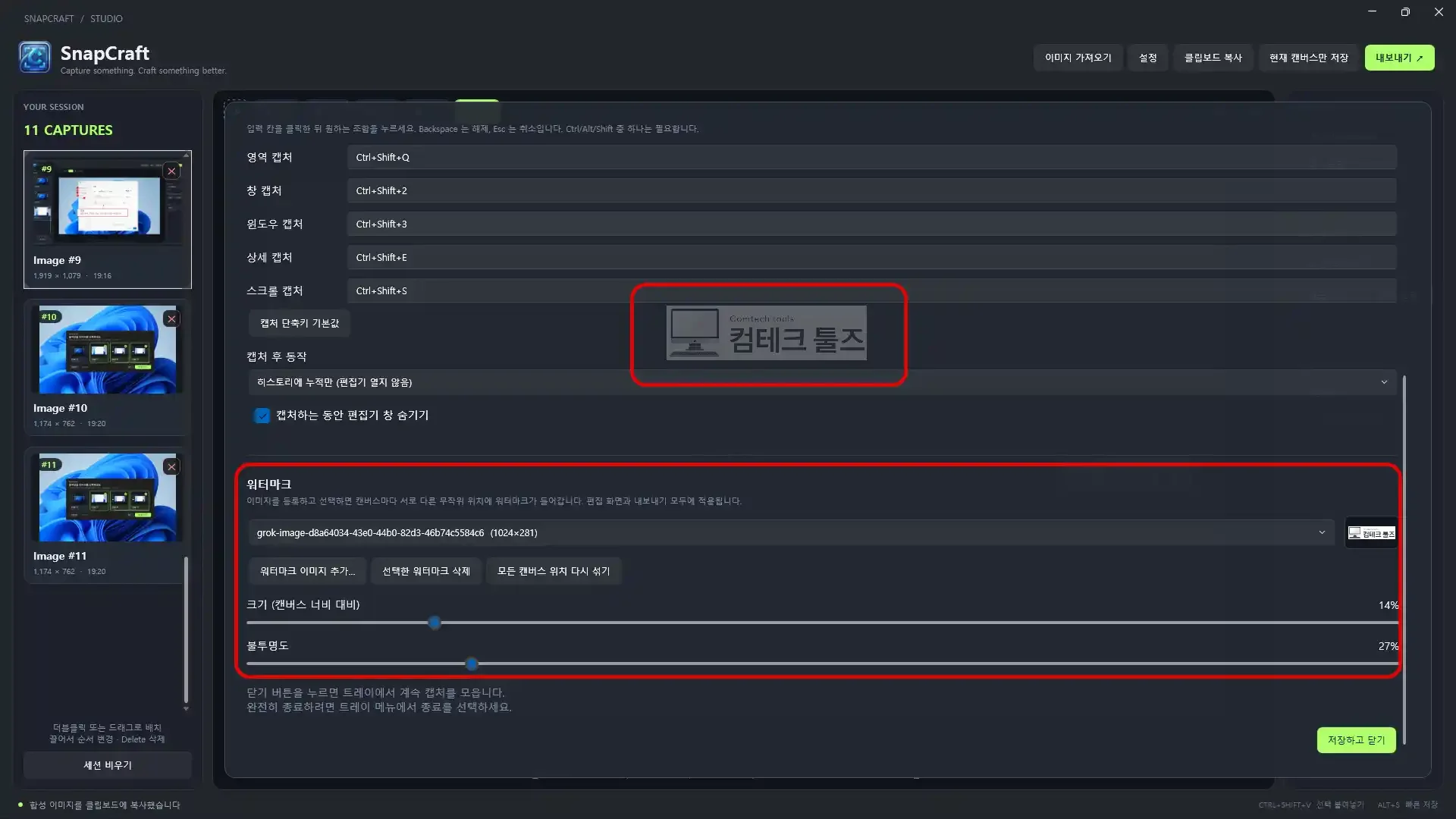
Task: Click 저장하고 닫기 button
Action: 1356,740
